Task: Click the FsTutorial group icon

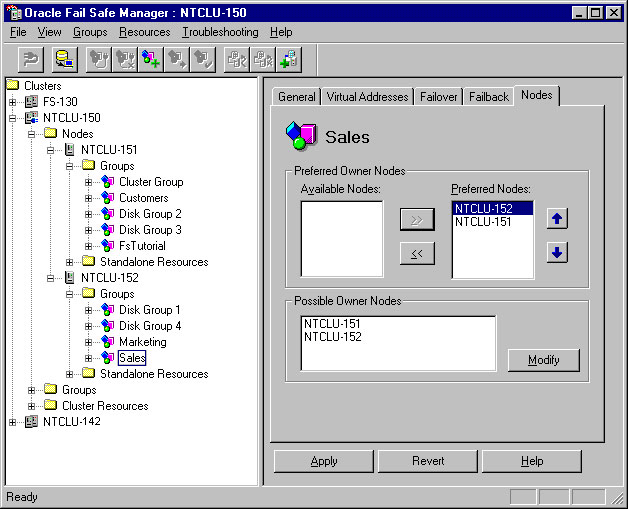Action: point(107,246)
